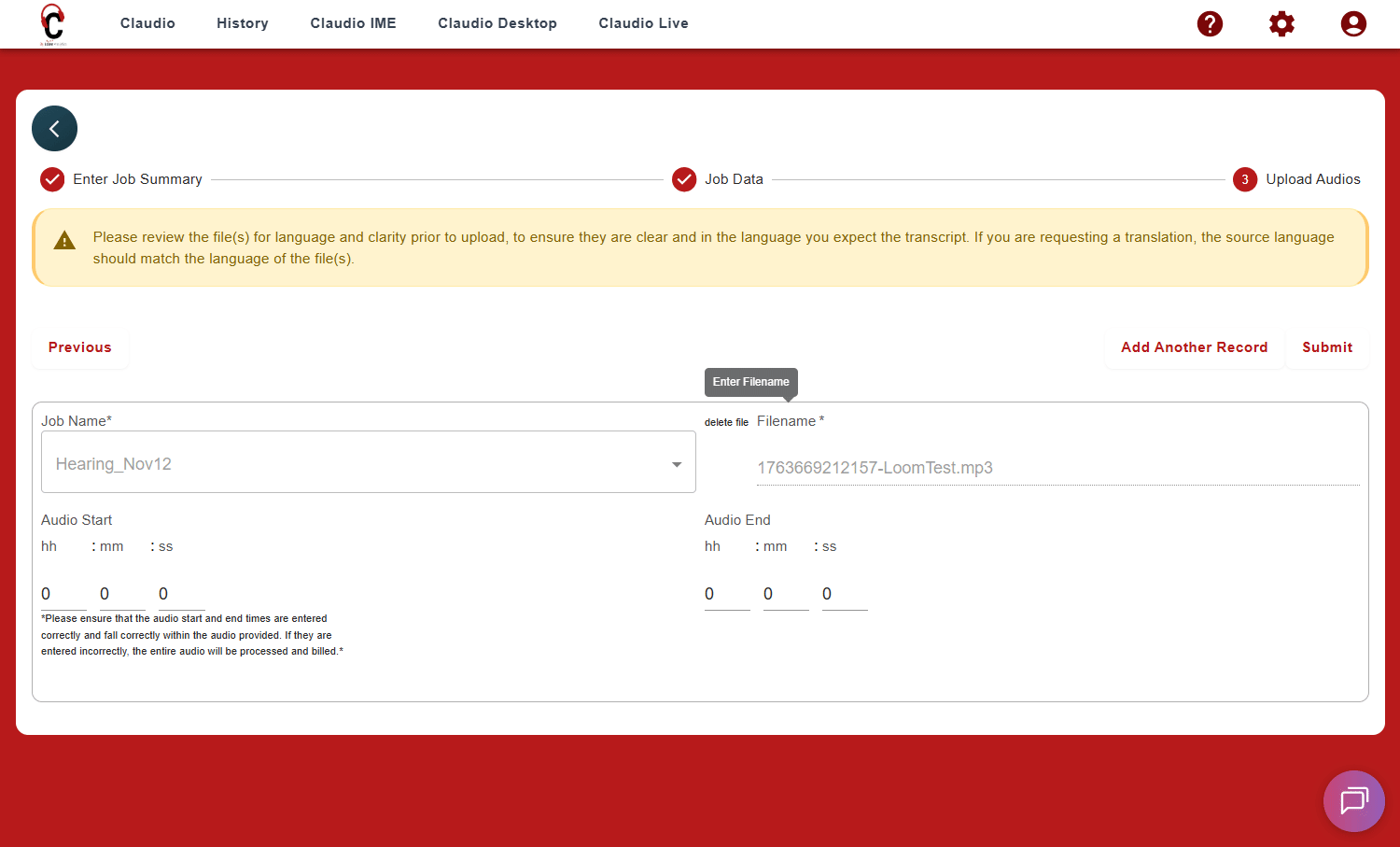Go to the History tab

[242, 23]
